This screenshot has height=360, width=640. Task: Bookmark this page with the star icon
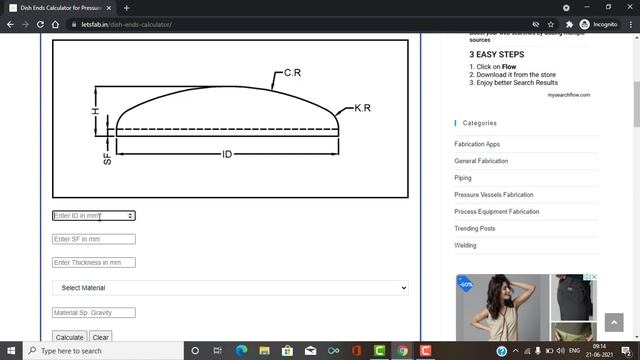point(551,24)
